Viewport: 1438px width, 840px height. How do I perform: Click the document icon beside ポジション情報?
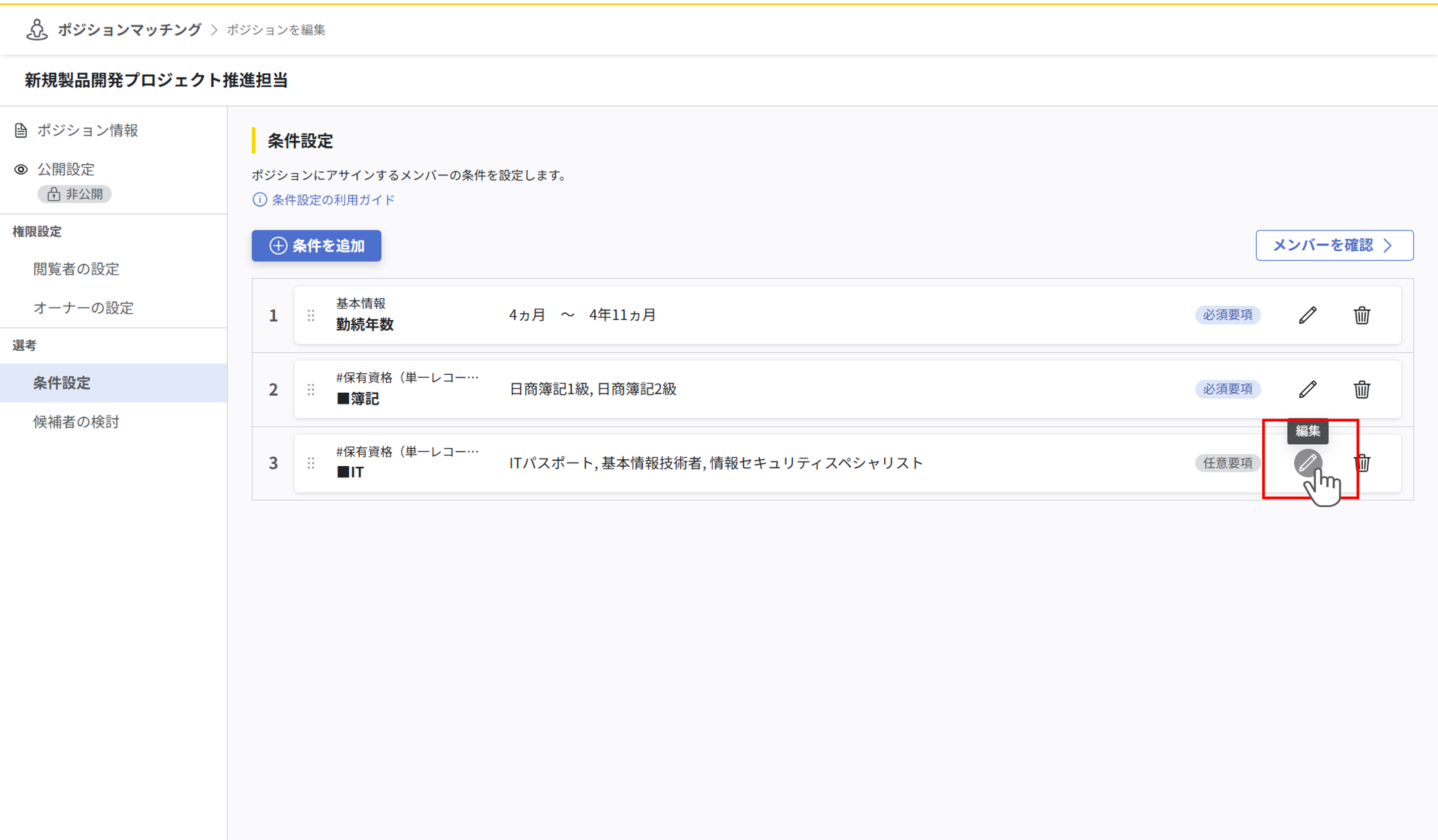[x=21, y=130]
